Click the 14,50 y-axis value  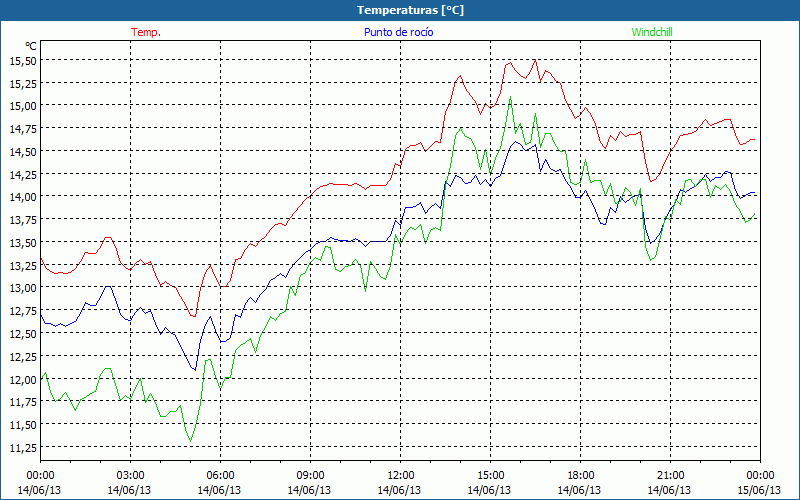23,151
